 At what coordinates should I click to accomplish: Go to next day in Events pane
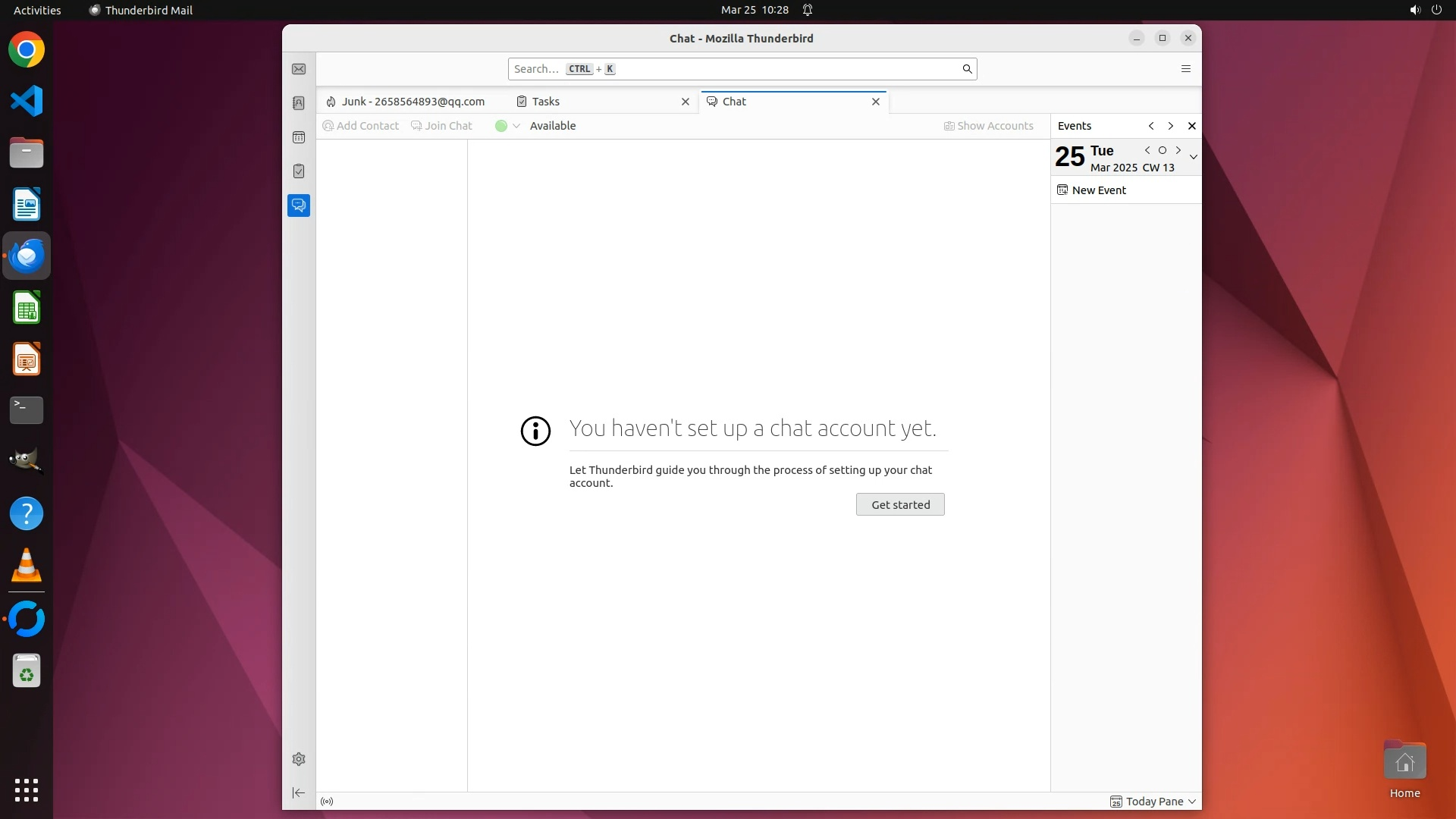pyautogui.click(x=1178, y=150)
